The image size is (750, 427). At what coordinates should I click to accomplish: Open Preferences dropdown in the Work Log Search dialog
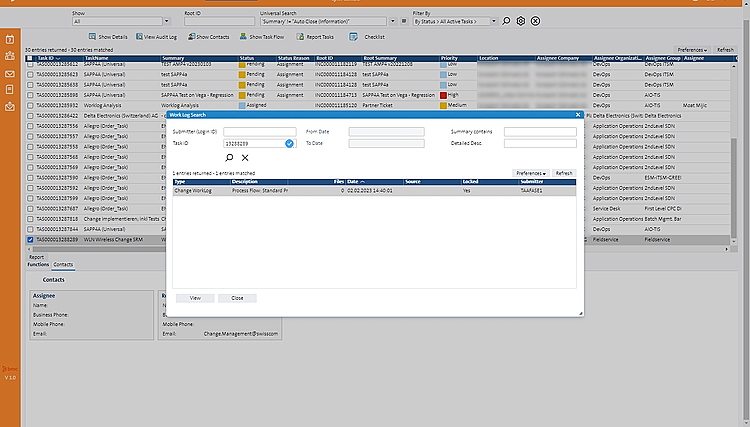530,173
